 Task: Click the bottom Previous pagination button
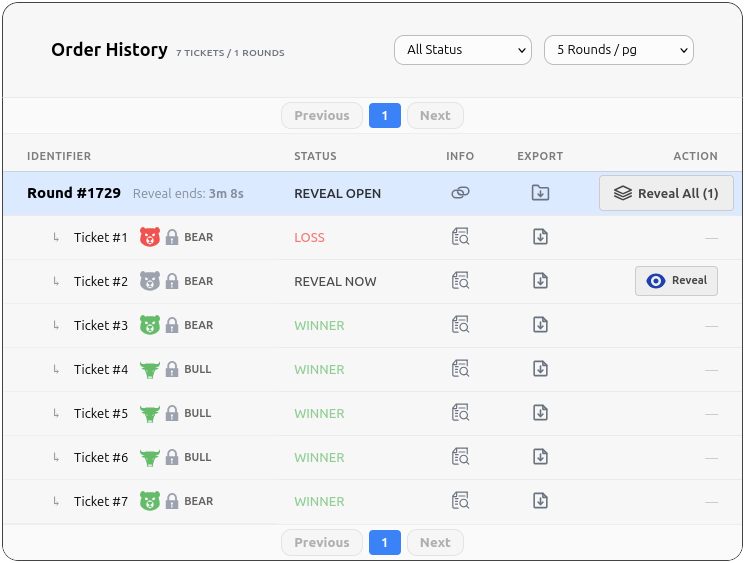click(322, 543)
